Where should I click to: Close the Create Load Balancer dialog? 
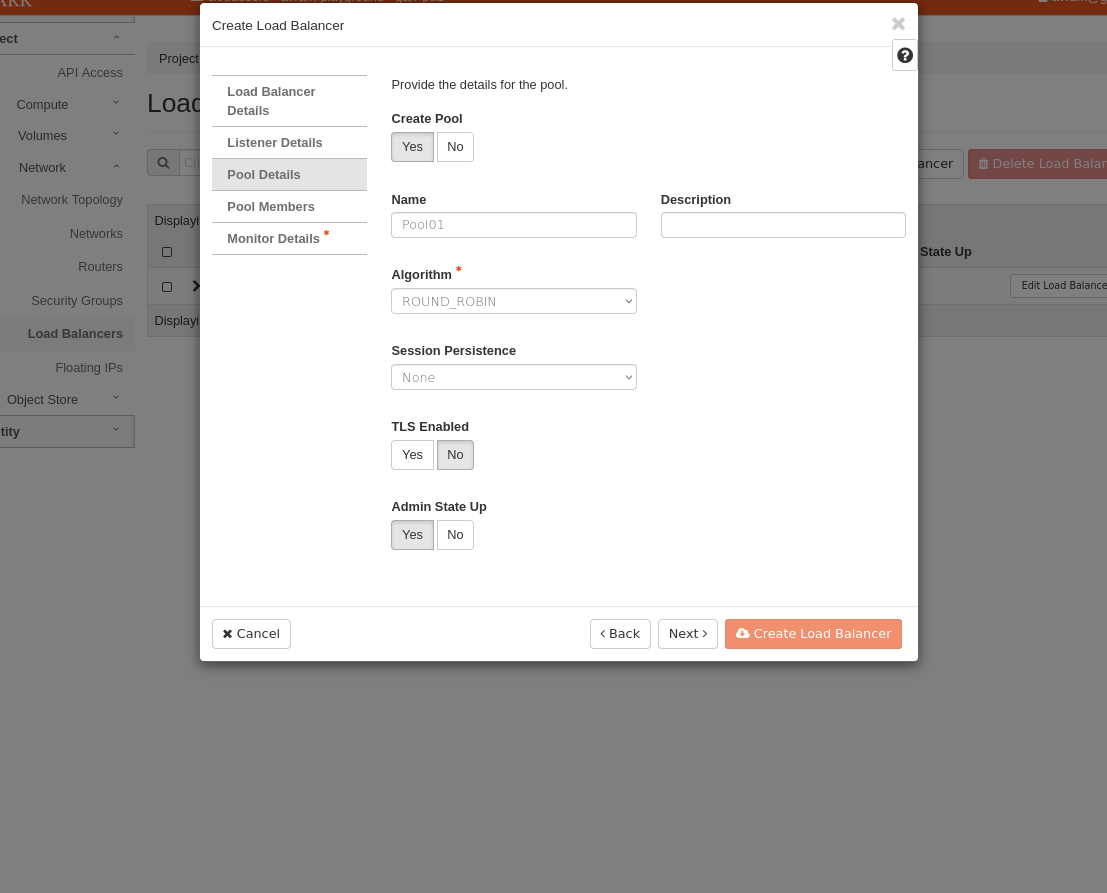(898, 24)
